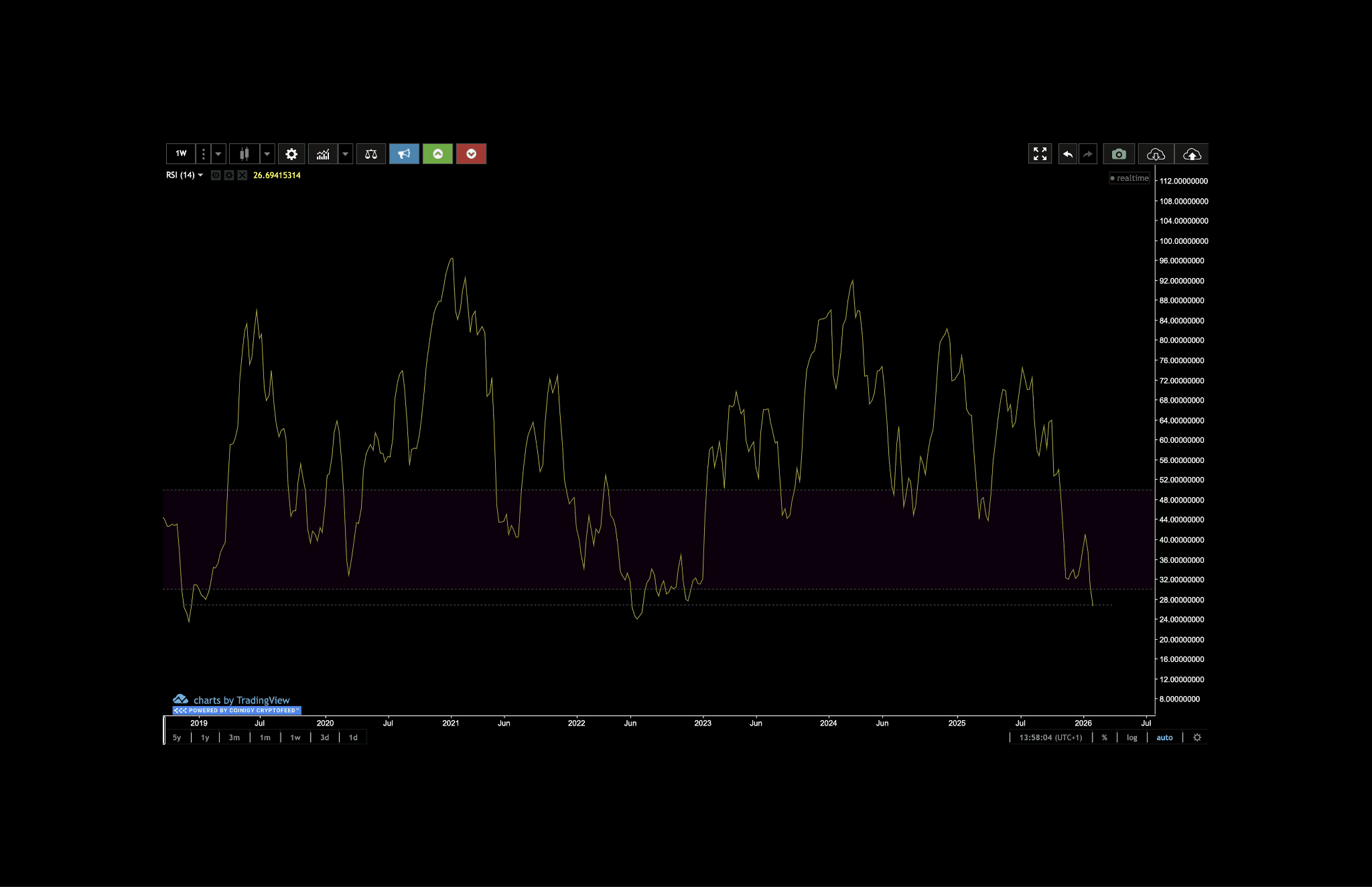Toggle the auto scale option
1372x887 pixels.
pos(1164,738)
